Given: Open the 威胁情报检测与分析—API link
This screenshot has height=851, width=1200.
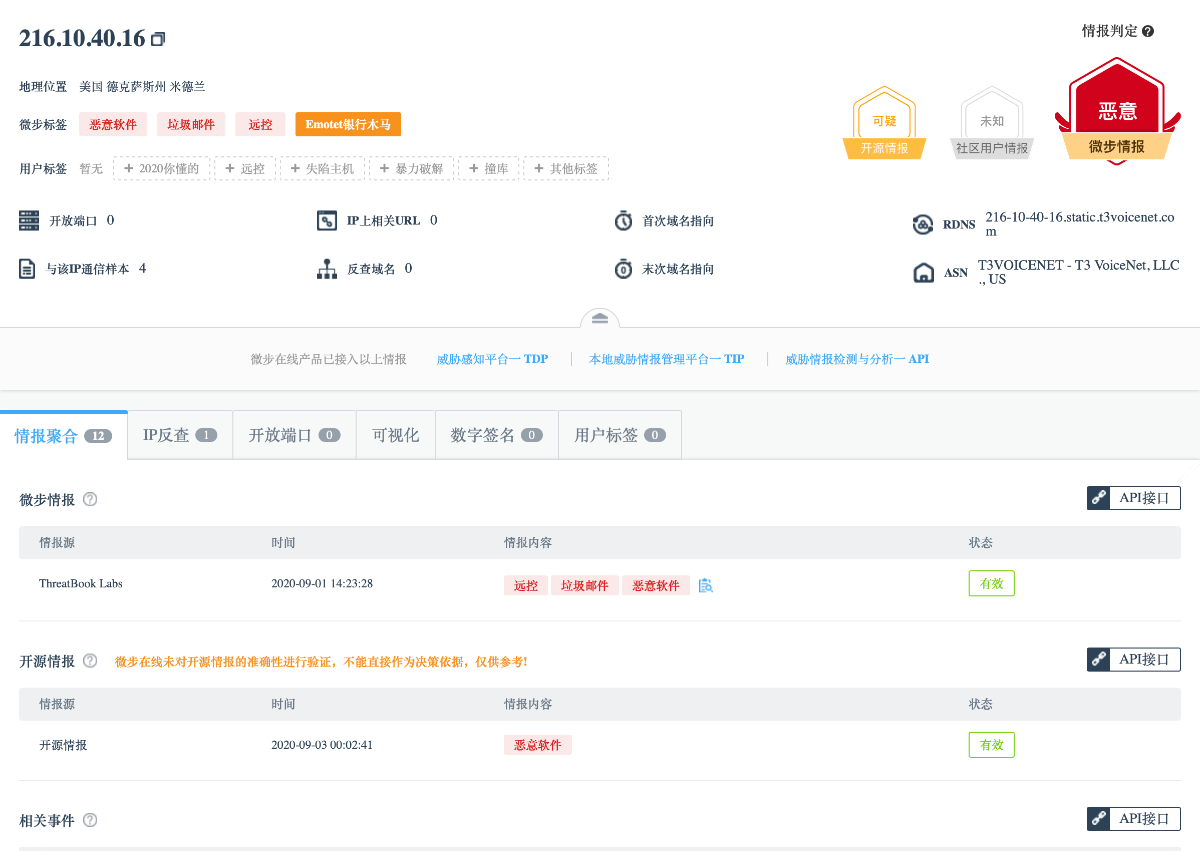Looking at the screenshot, I should 857,359.
